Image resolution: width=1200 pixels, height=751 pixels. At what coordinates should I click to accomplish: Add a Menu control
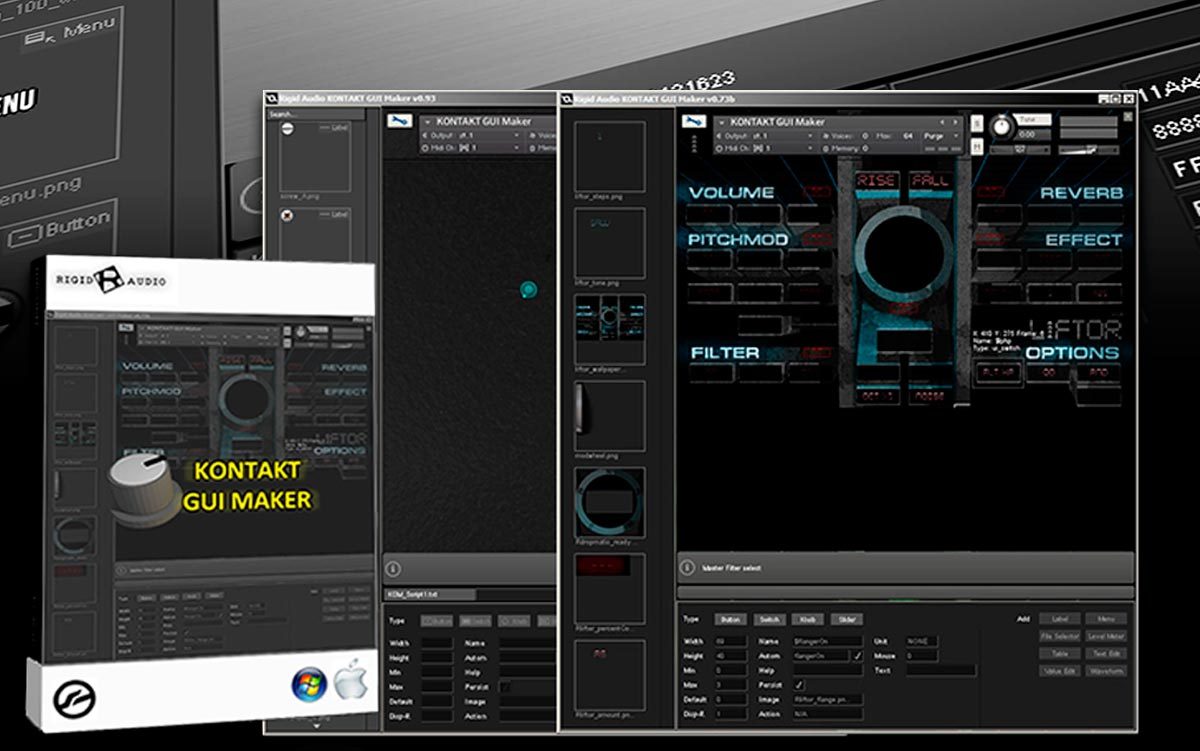(x=1105, y=619)
